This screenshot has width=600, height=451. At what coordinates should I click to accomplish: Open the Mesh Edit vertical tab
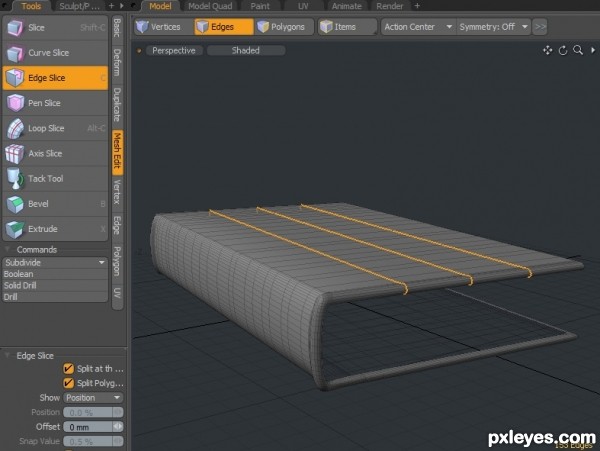[x=117, y=151]
